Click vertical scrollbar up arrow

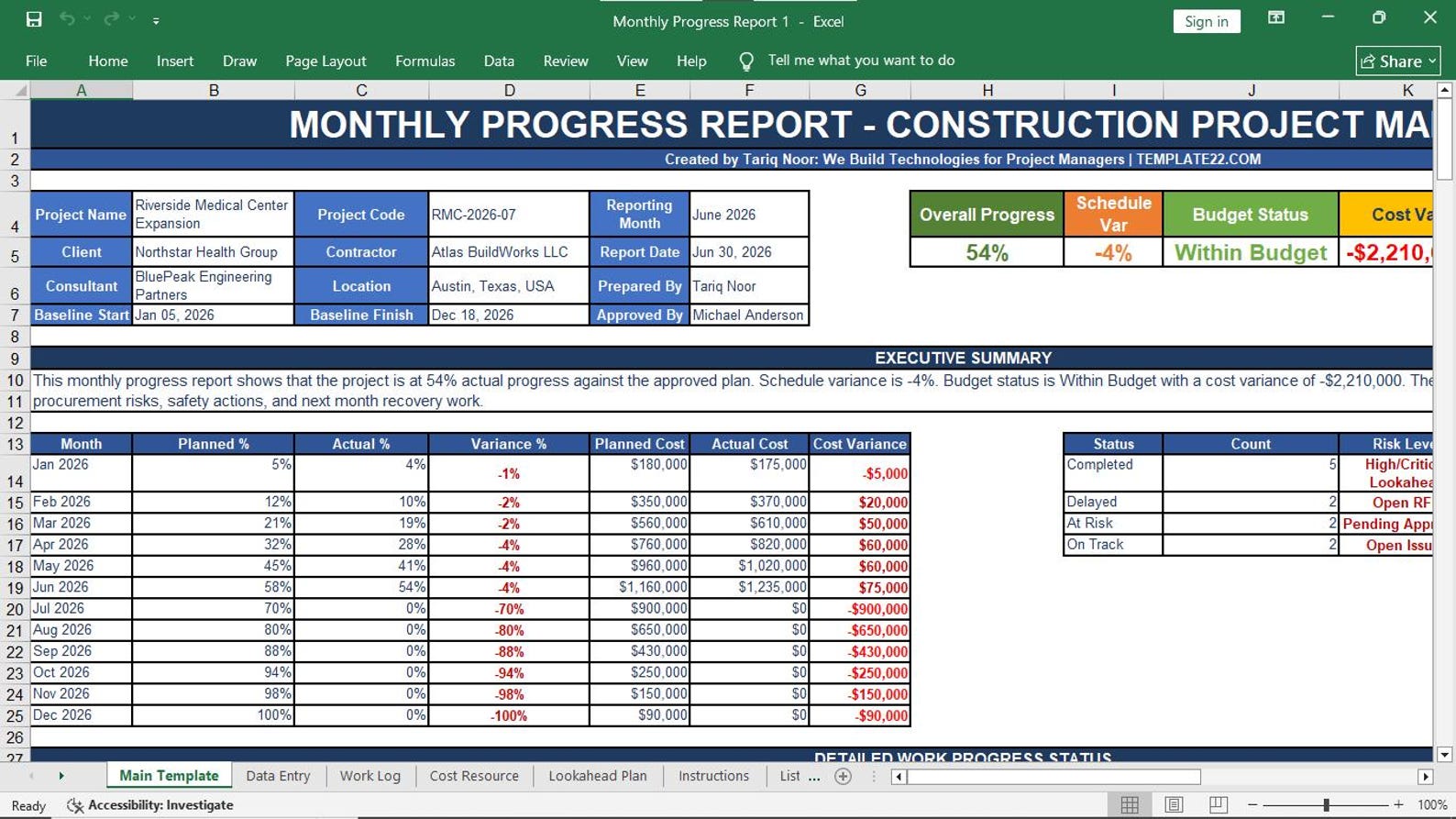(x=1445, y=90)
